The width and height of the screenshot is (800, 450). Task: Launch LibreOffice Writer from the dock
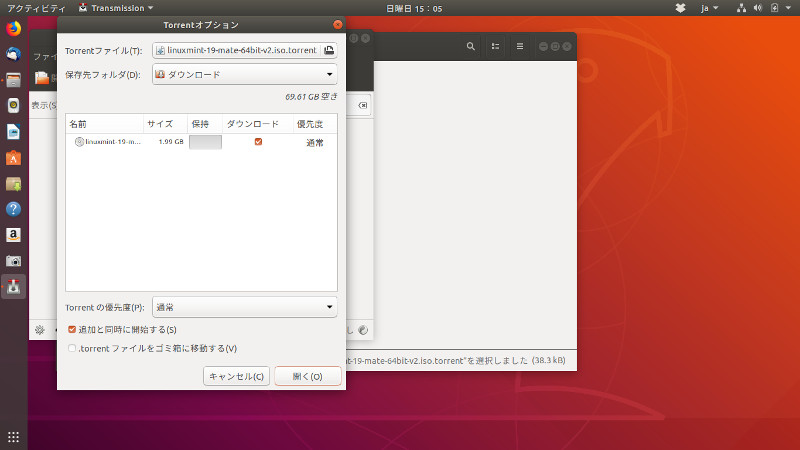coord(14,132)
